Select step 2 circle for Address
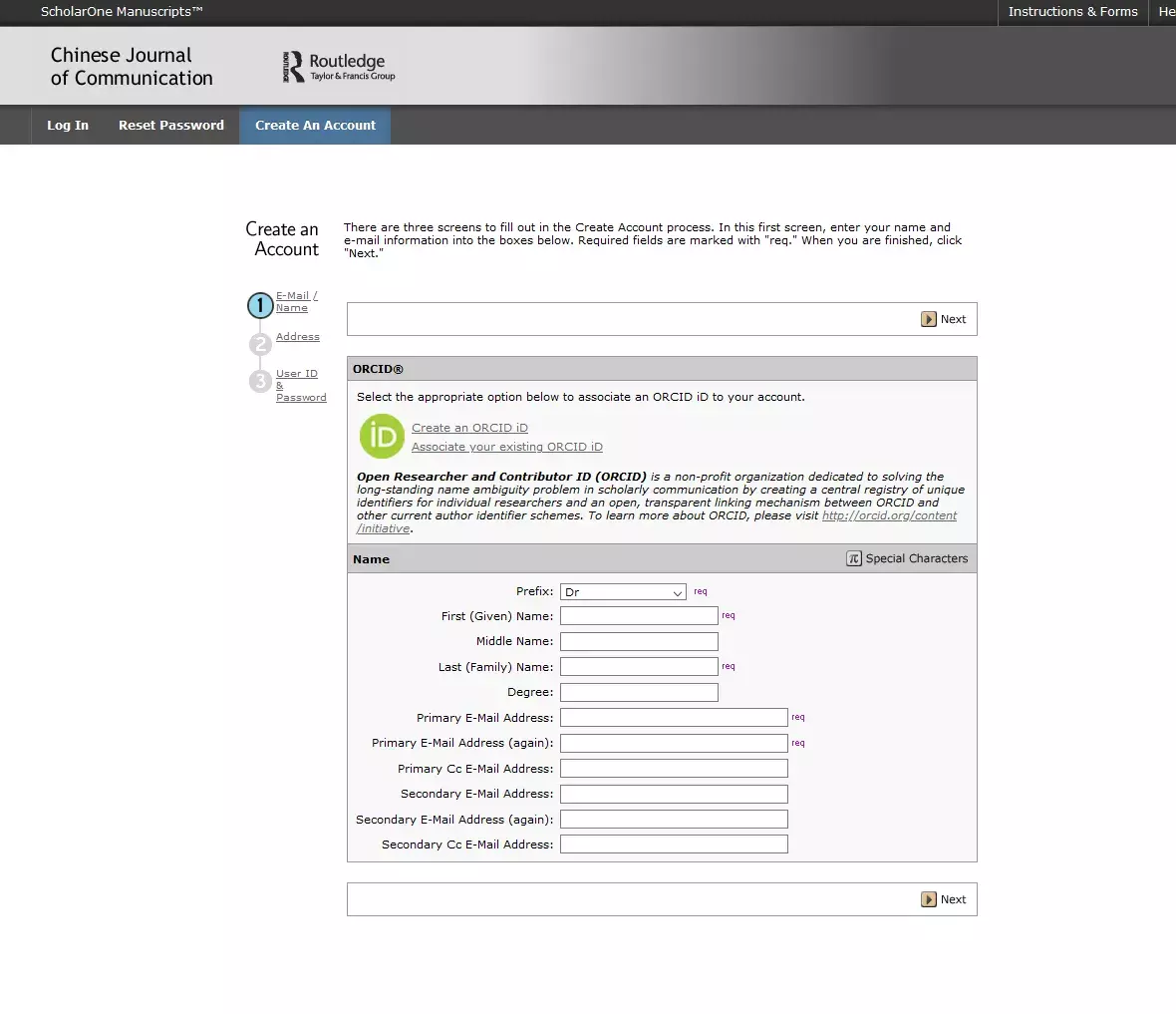This screenshot has height=1014, width=1176. (x=260, y=344)
